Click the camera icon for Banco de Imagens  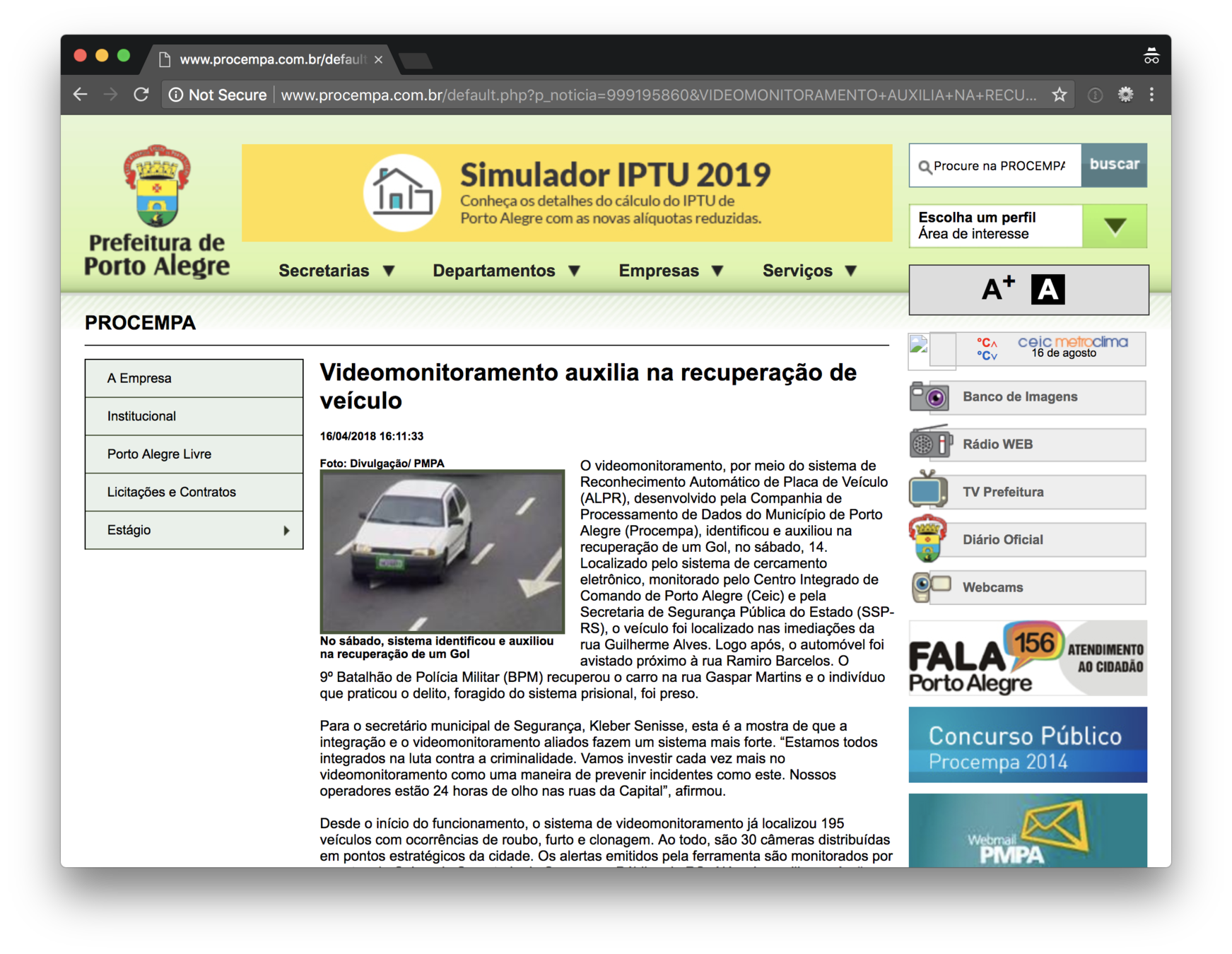(929, 397)
